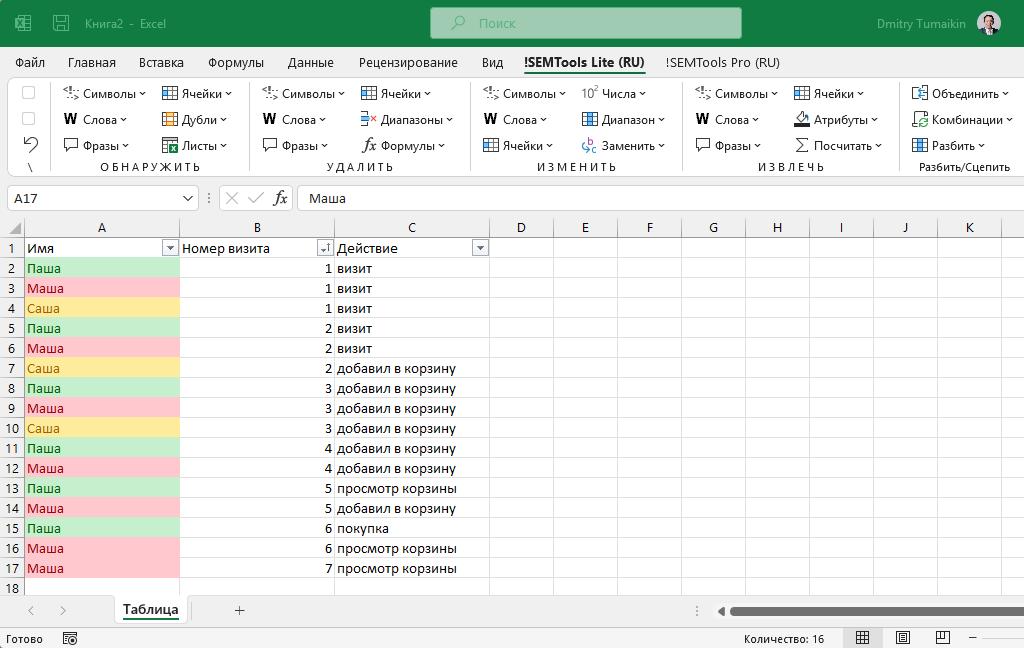This screenshot has height=648, width=1024.
Task: Add a new sheet with plus button
Action: click(x=239, y=610)
